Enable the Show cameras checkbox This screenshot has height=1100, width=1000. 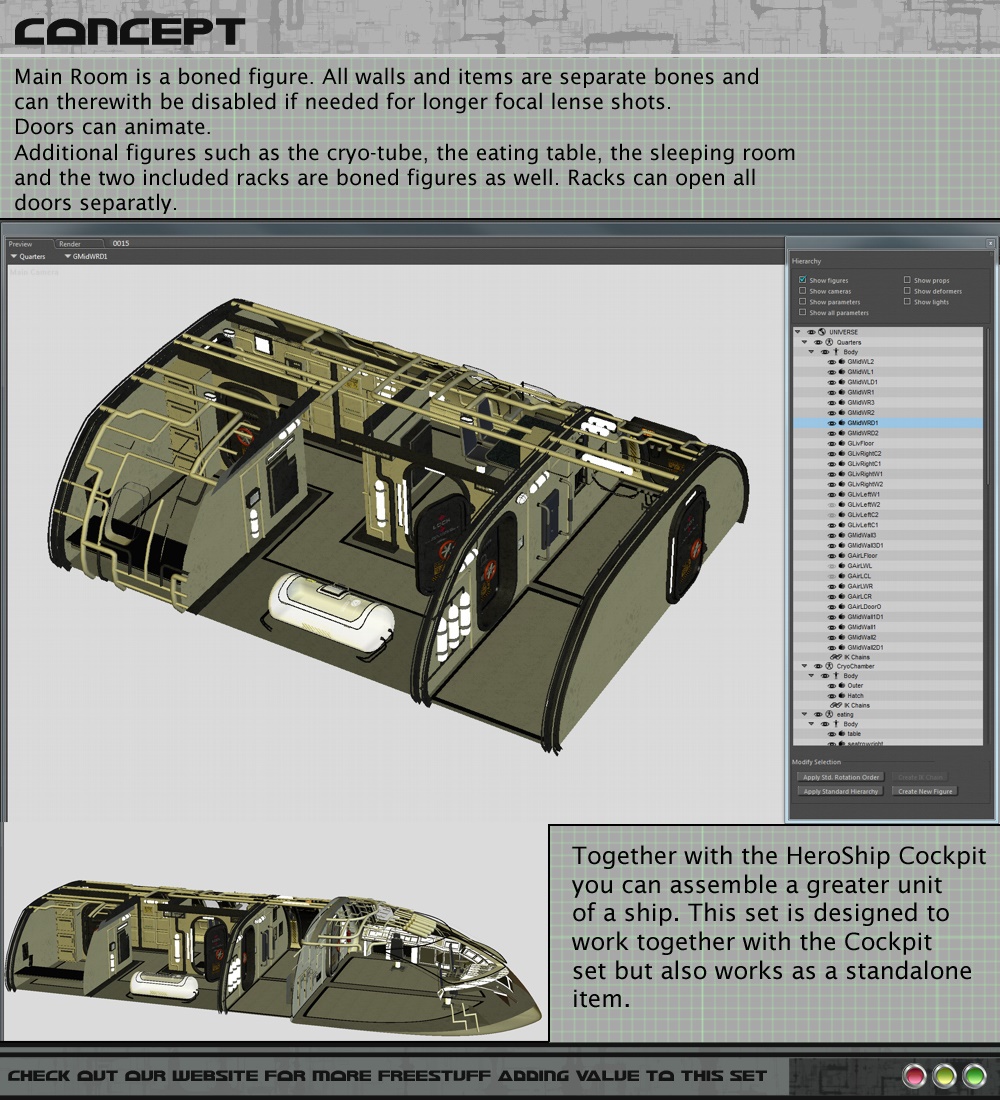[x=802, y=290]
